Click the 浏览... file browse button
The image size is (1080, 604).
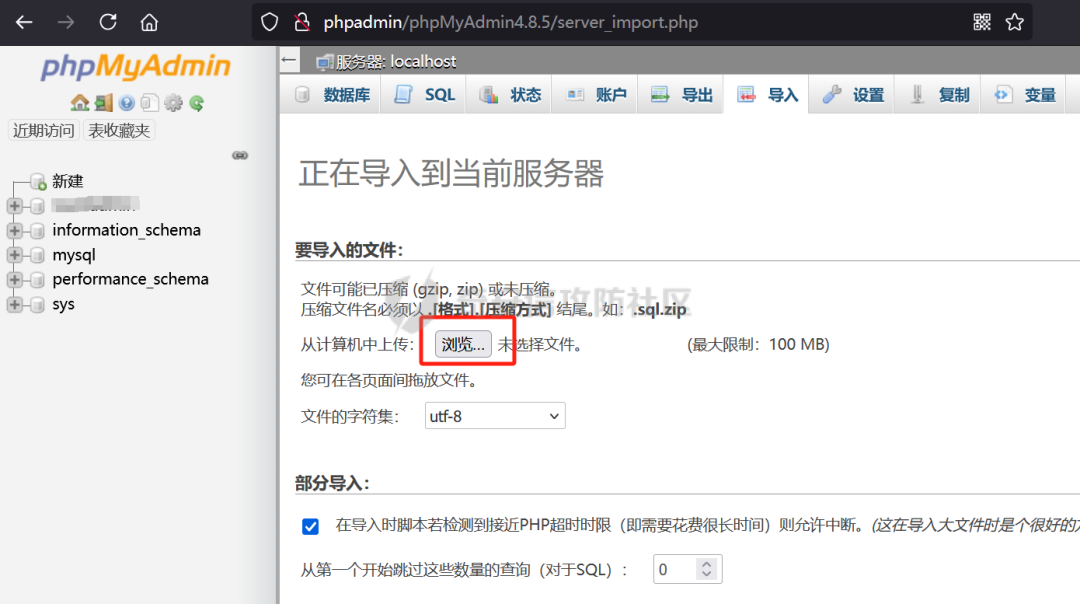point(463,344)
